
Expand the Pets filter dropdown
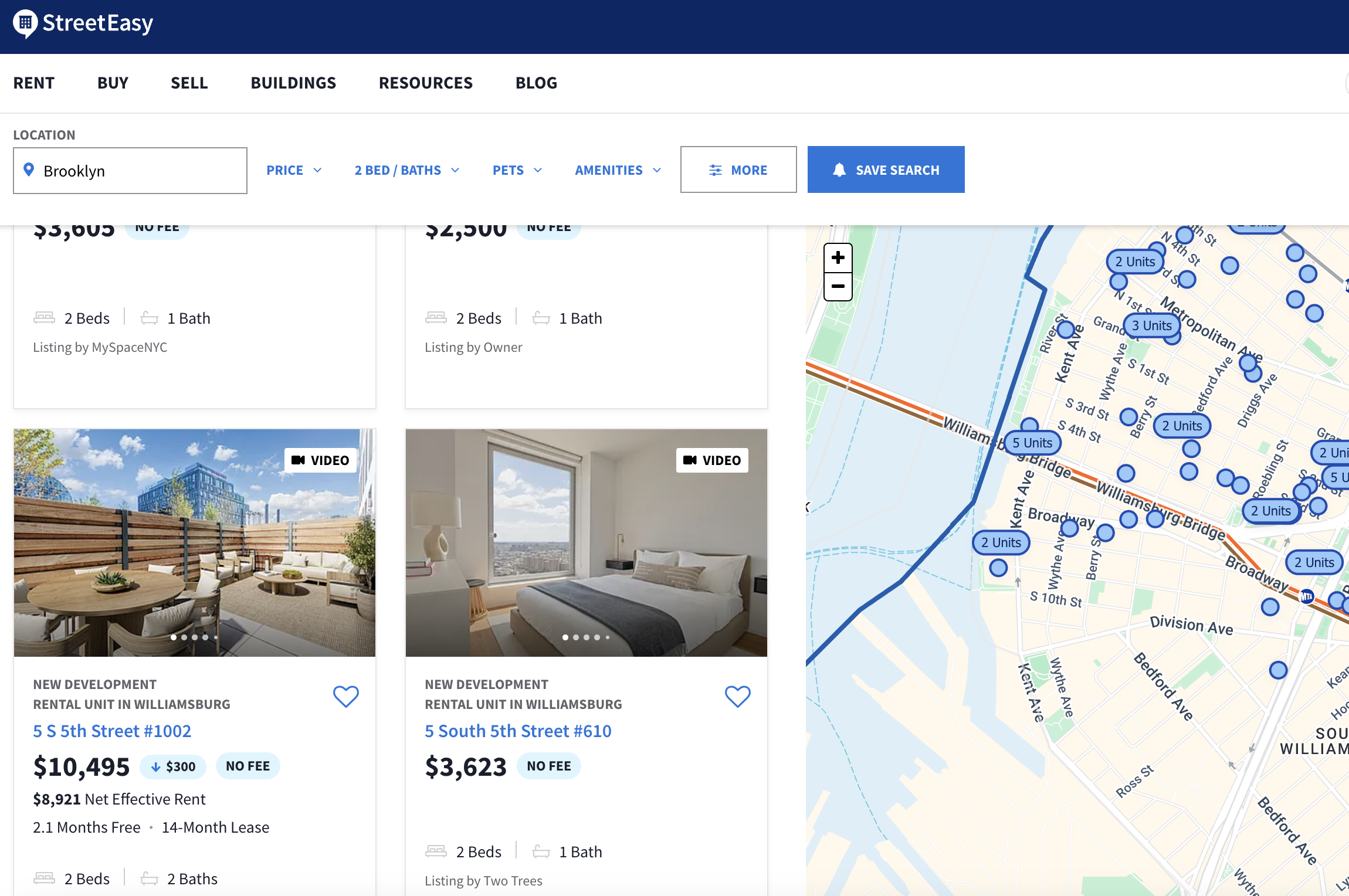point(517,170)
